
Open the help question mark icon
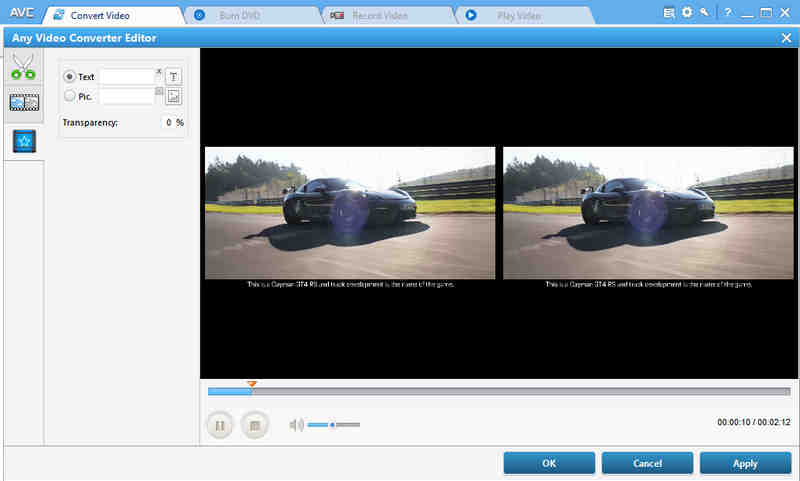click(728, 12)
